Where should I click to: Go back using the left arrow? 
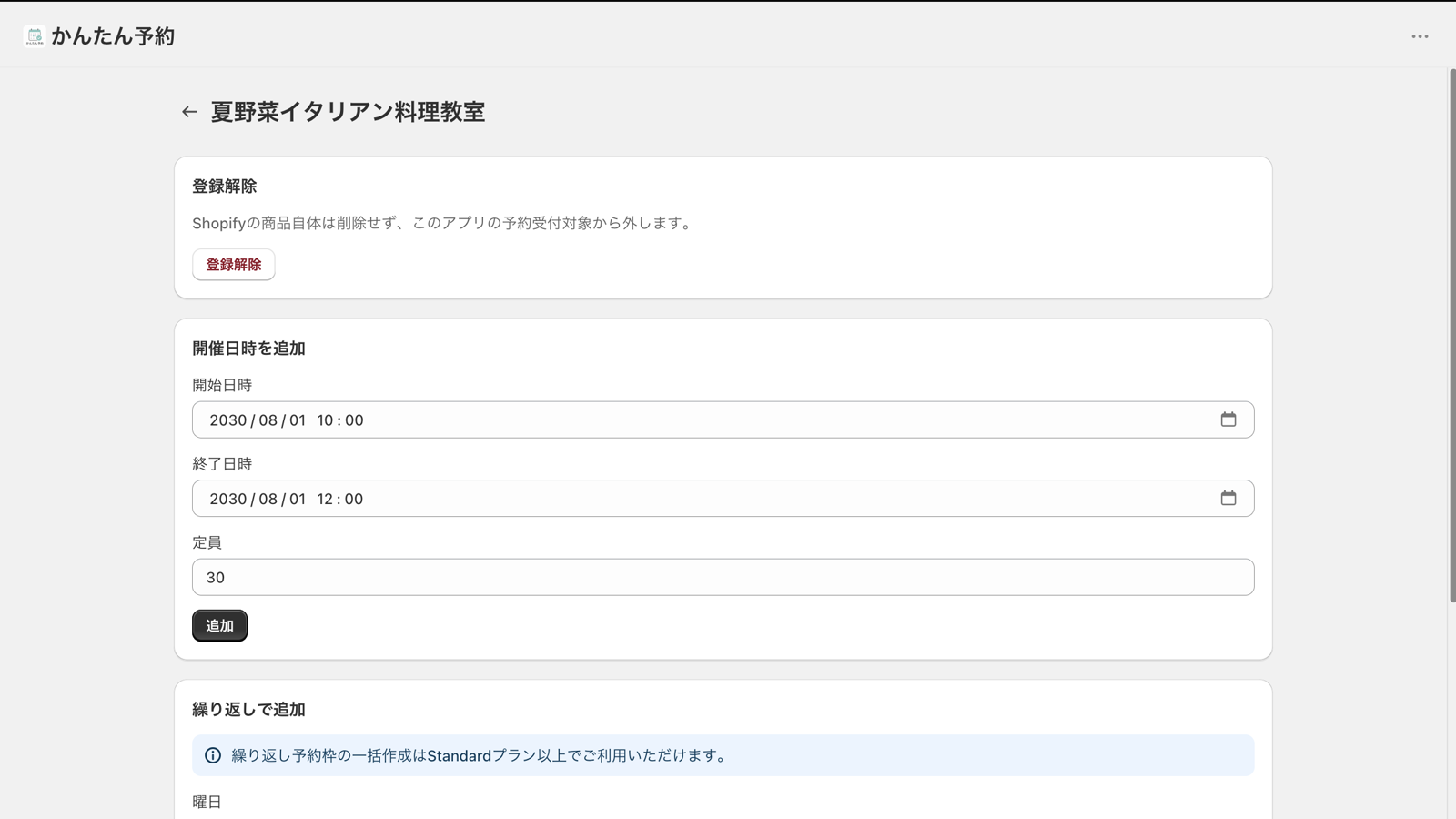tap(189, 112)
